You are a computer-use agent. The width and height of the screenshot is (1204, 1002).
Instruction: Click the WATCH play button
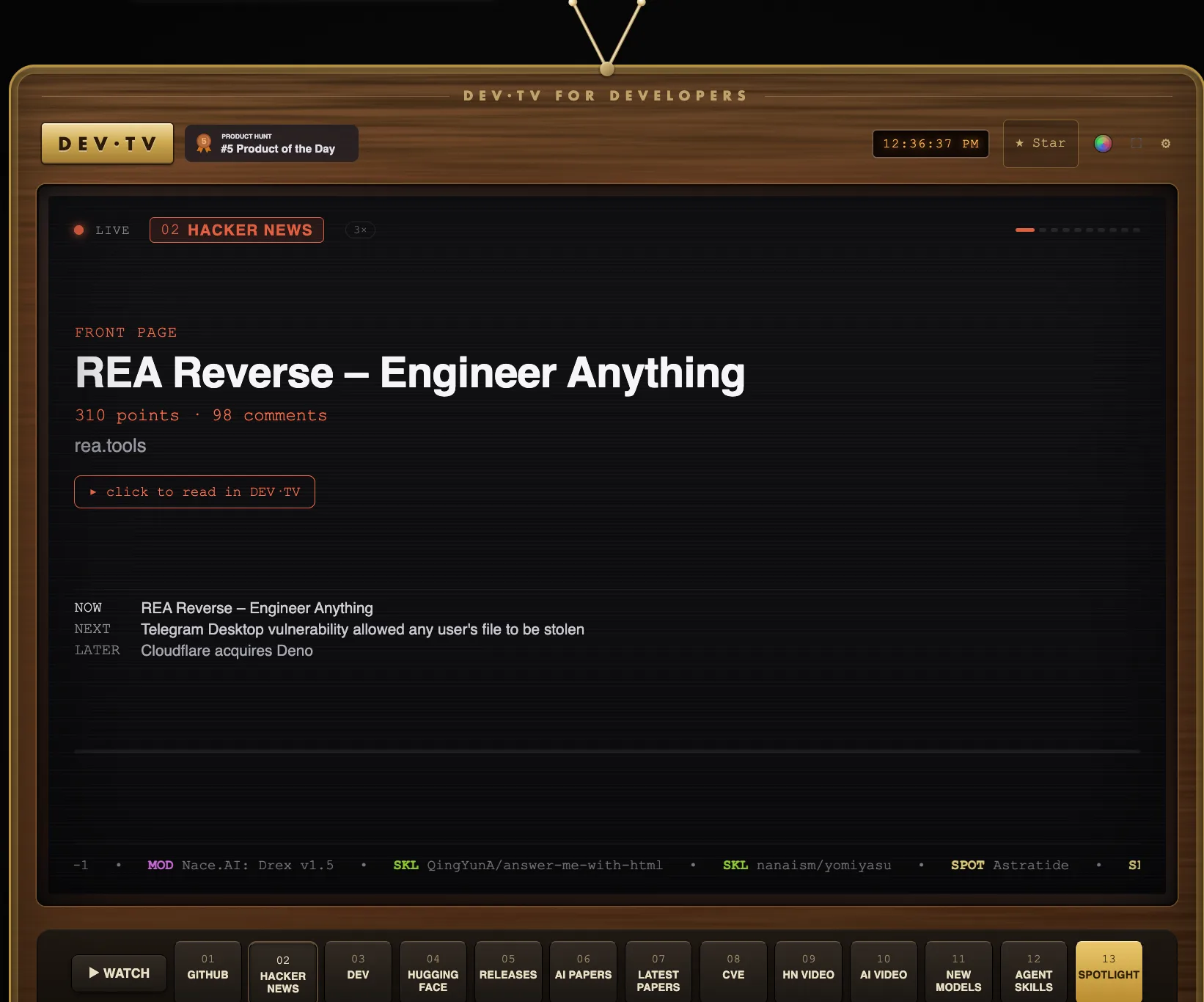pos(119,973)
